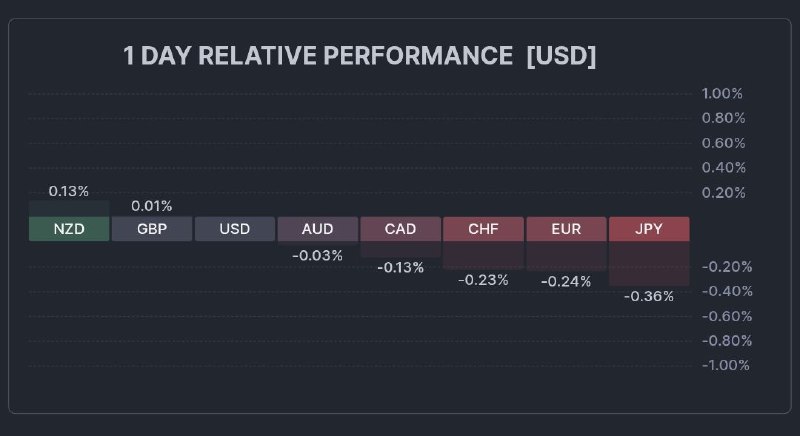The width and height of the screenshot is (800, 436).
Task: Click the NZD currency tile
Action: (68, 229)
